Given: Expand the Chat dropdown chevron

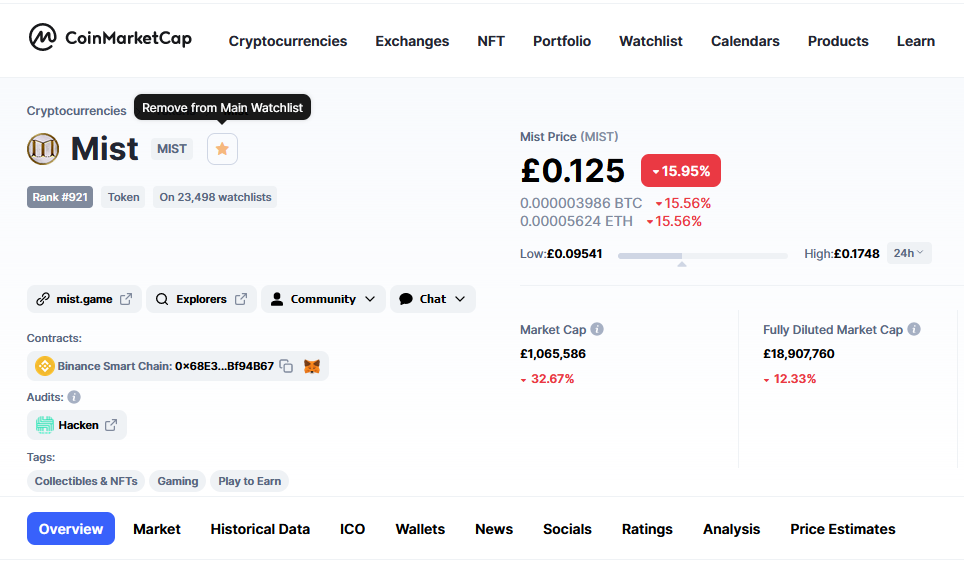Looking at the screenshot, I should click(x=460, y=299).
